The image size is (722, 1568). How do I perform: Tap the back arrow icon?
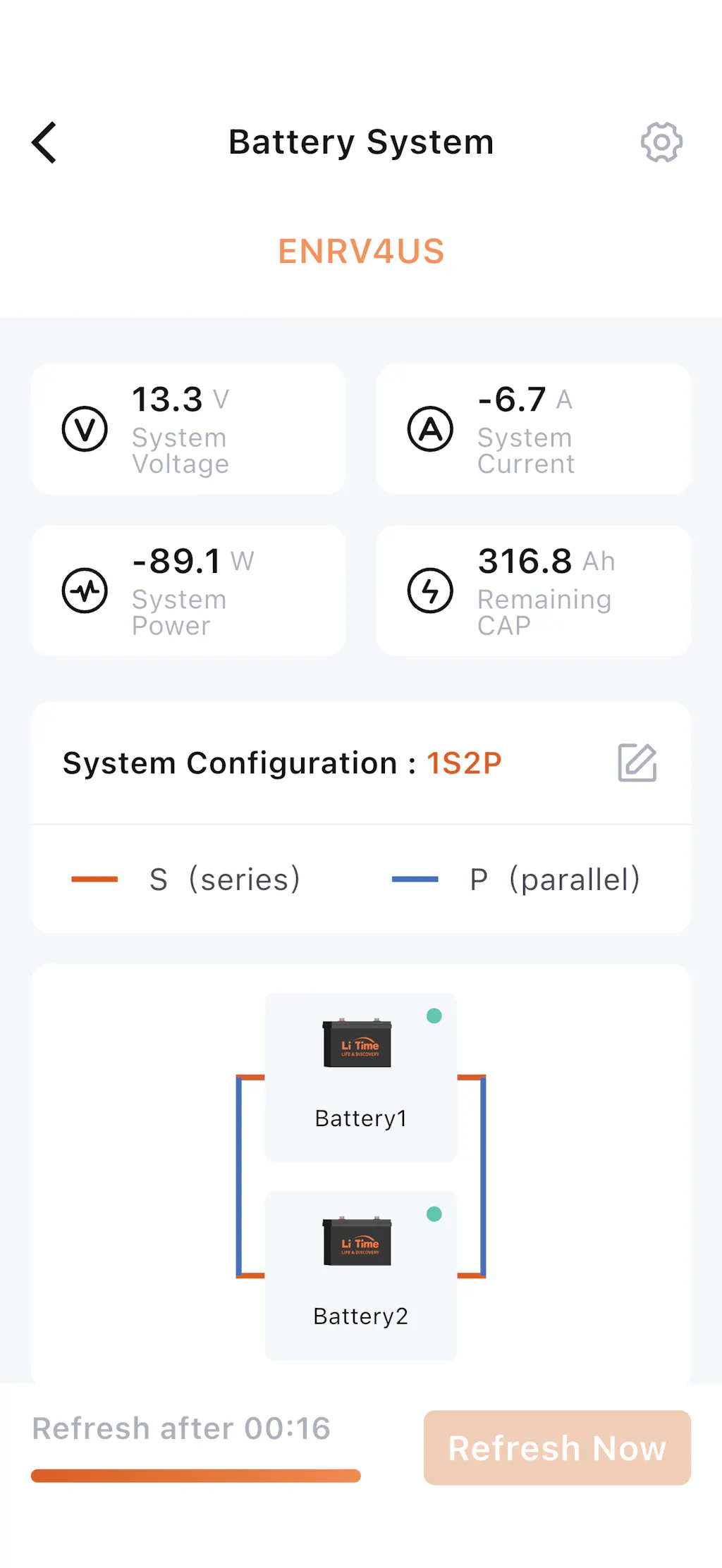click(44, 142)
